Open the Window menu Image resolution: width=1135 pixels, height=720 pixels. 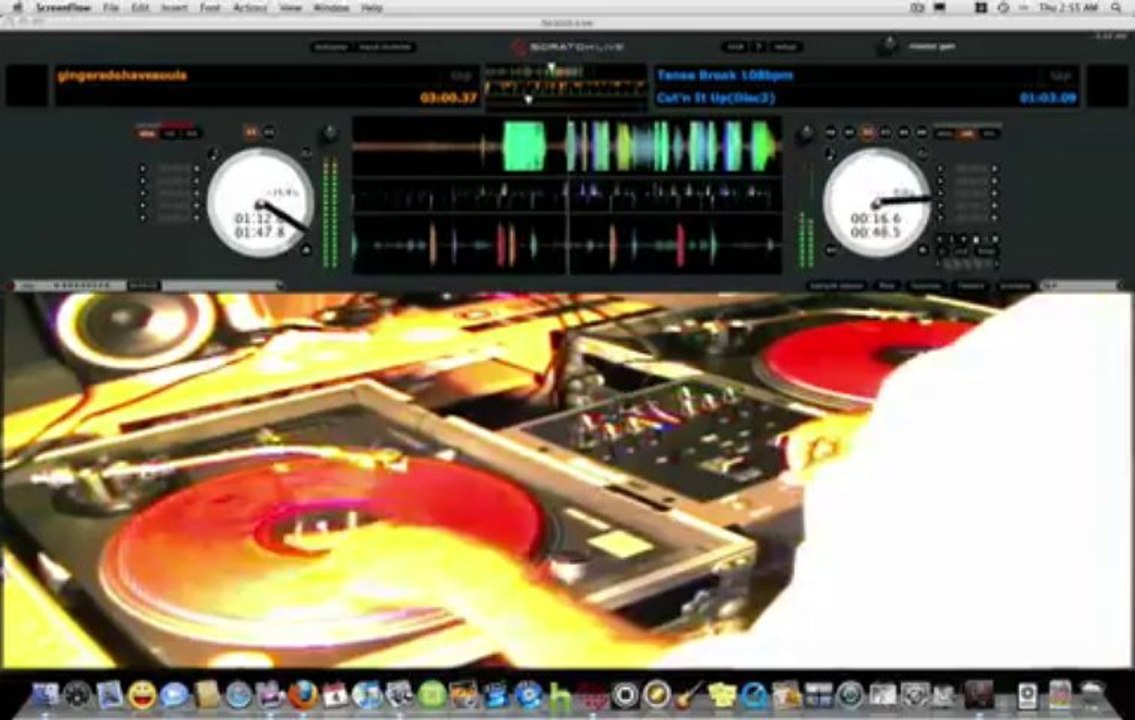(331, 8)
